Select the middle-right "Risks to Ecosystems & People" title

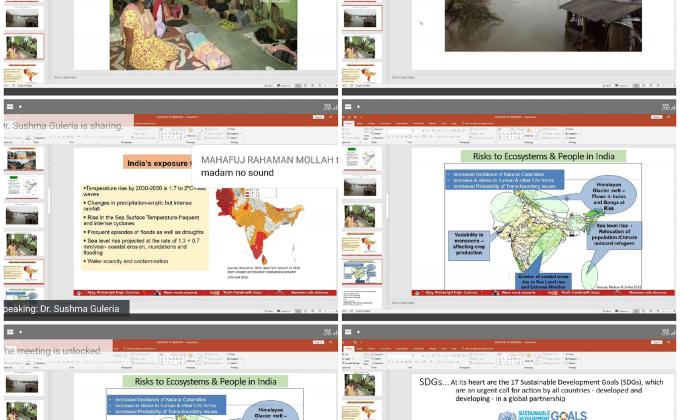[x=543, y=157]
